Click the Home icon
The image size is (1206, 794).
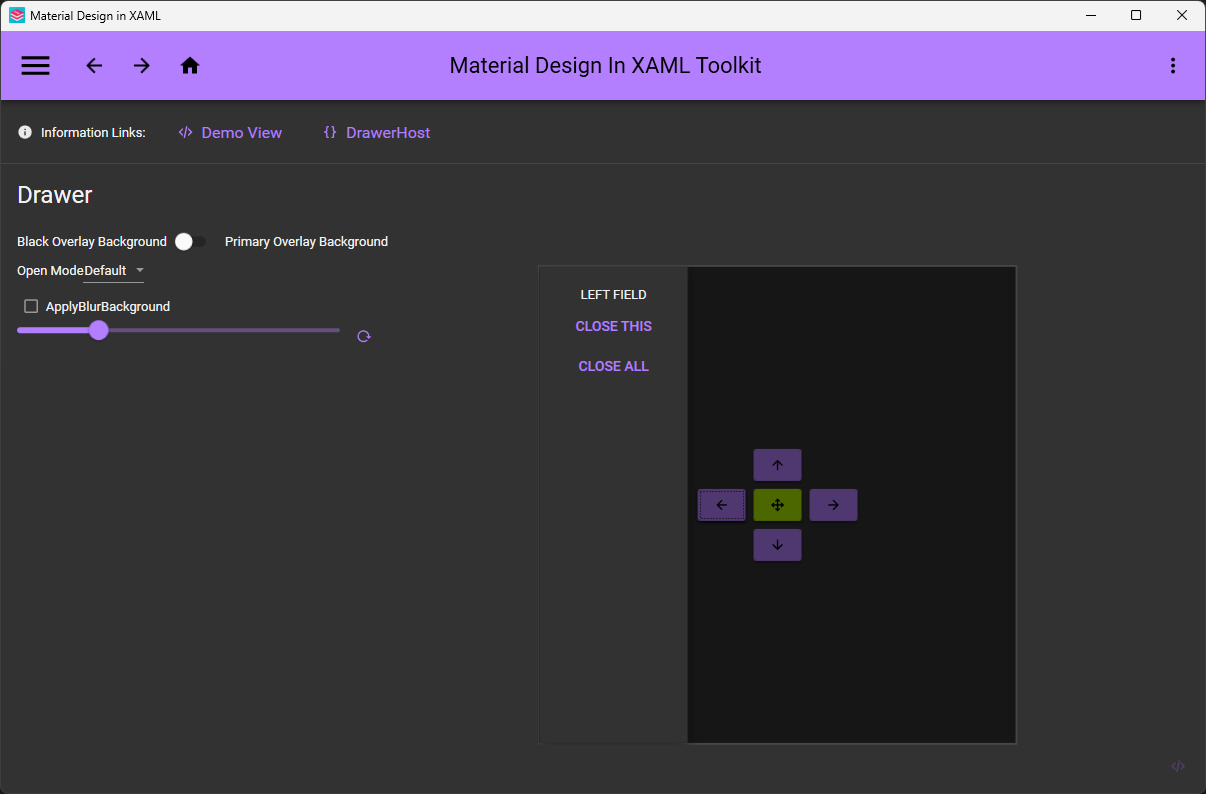[190, 66]
